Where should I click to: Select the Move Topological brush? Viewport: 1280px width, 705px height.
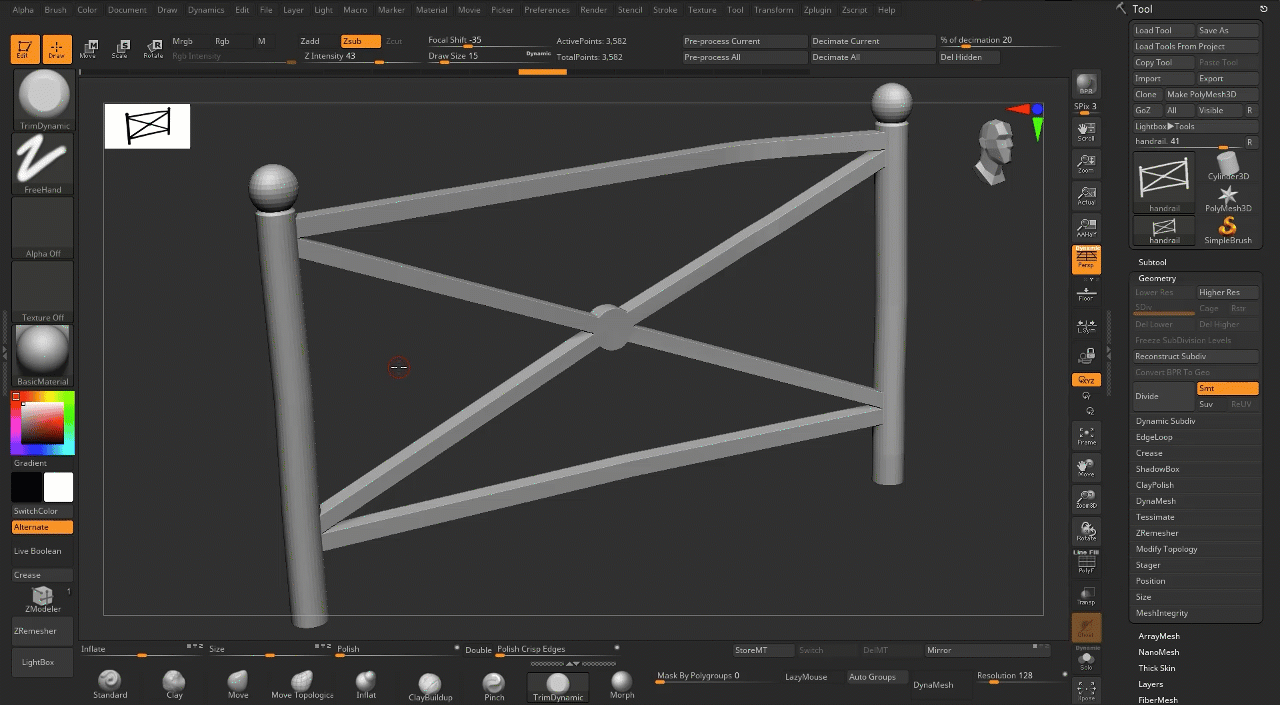coord(302,685)
